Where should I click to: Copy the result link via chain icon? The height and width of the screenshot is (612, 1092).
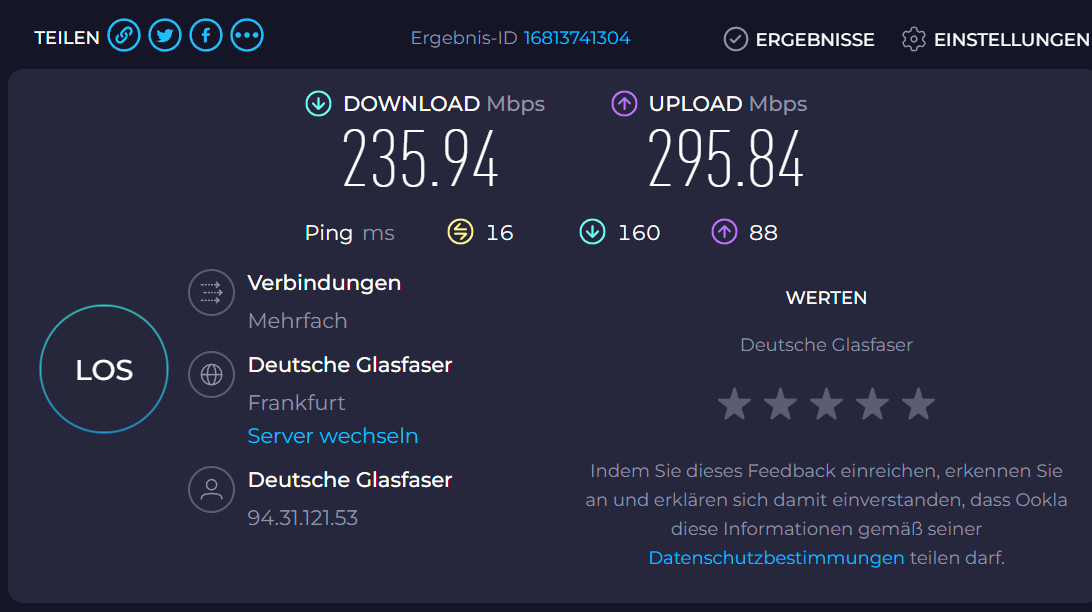click(124, 36)
